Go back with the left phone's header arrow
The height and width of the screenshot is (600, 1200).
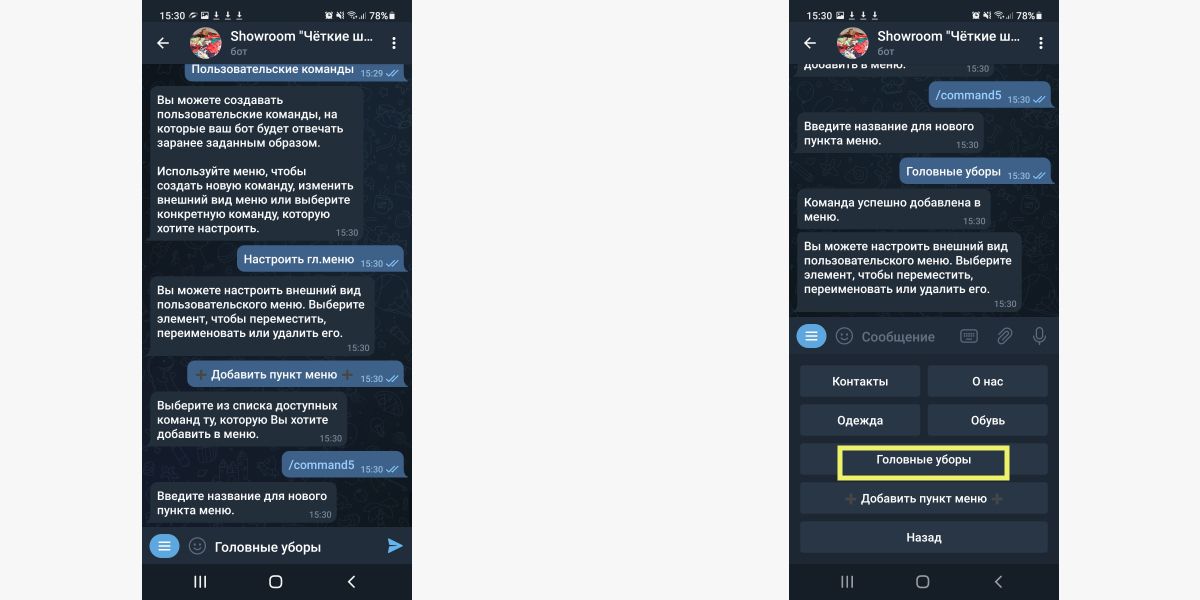163,43
